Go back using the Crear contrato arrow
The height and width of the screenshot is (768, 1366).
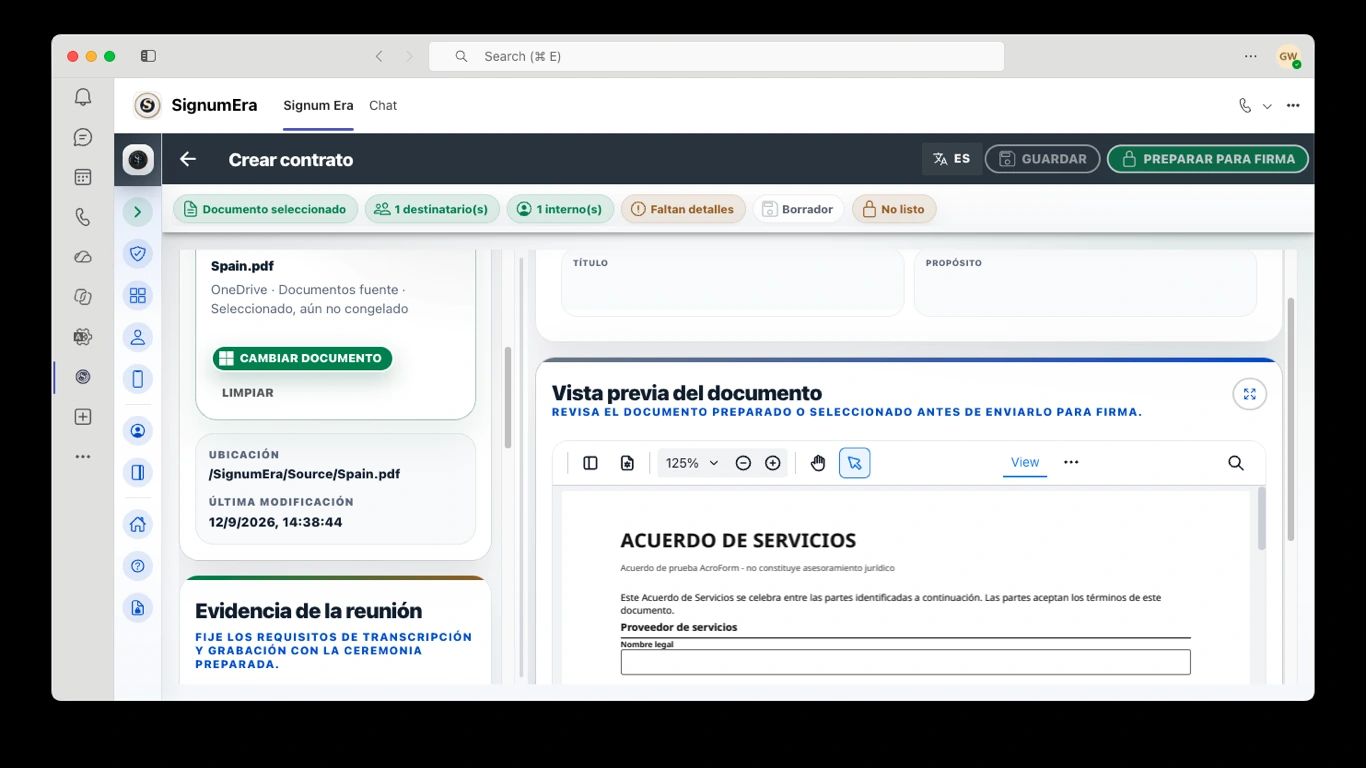(188, 159)
